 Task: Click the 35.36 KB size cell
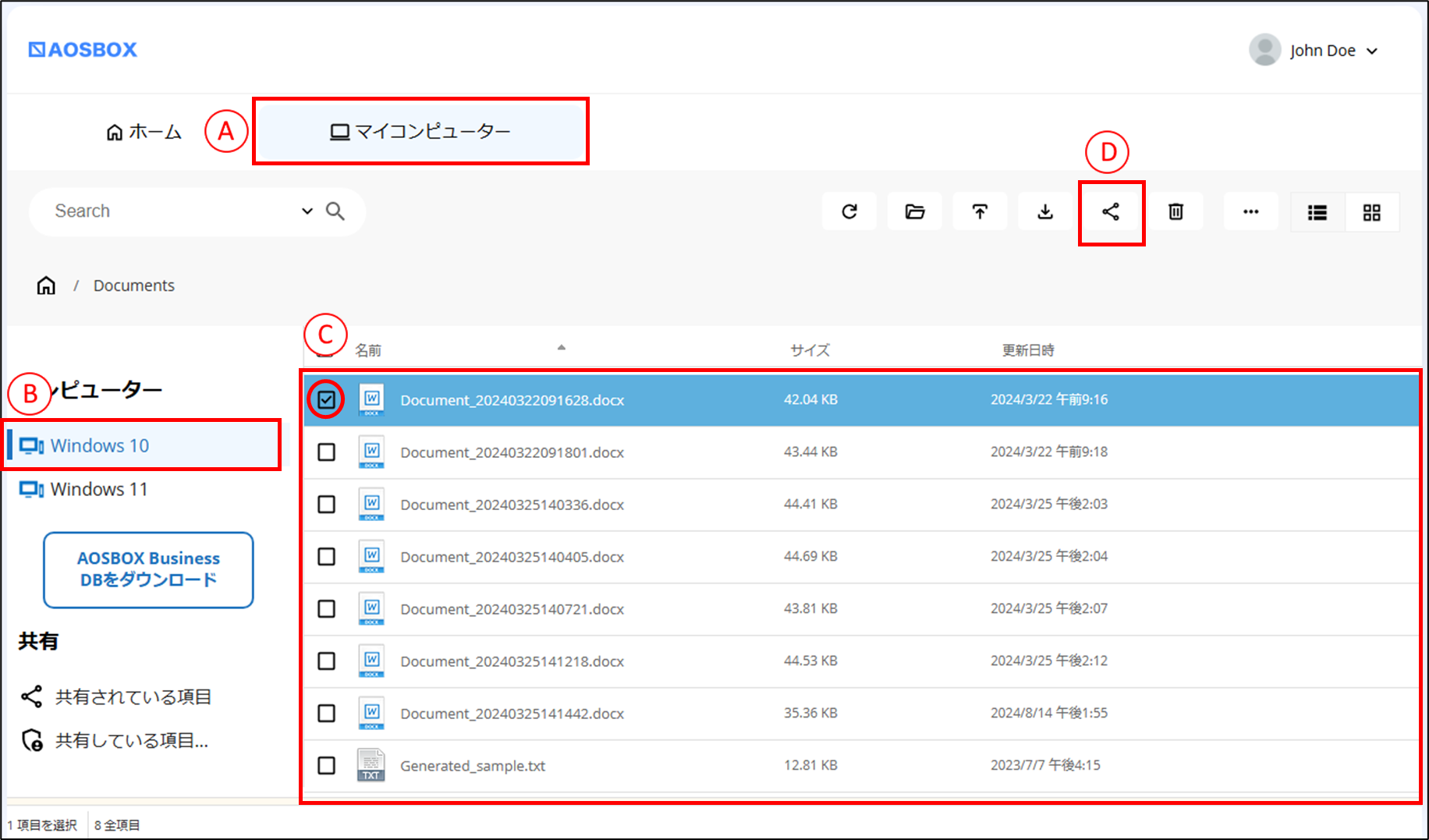[x=810, y=713]
